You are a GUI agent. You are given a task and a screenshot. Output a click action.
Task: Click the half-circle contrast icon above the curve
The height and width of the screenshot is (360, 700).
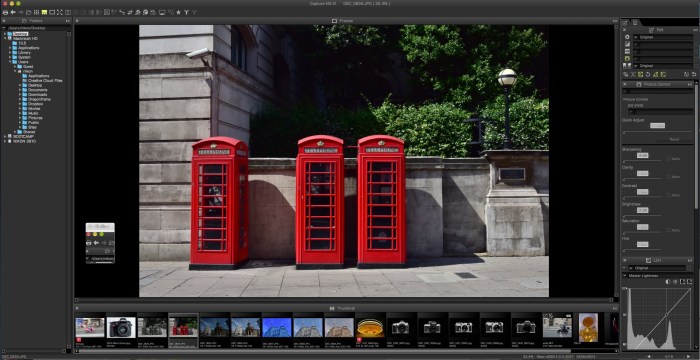pyautogui.click(x=668, y=282)
